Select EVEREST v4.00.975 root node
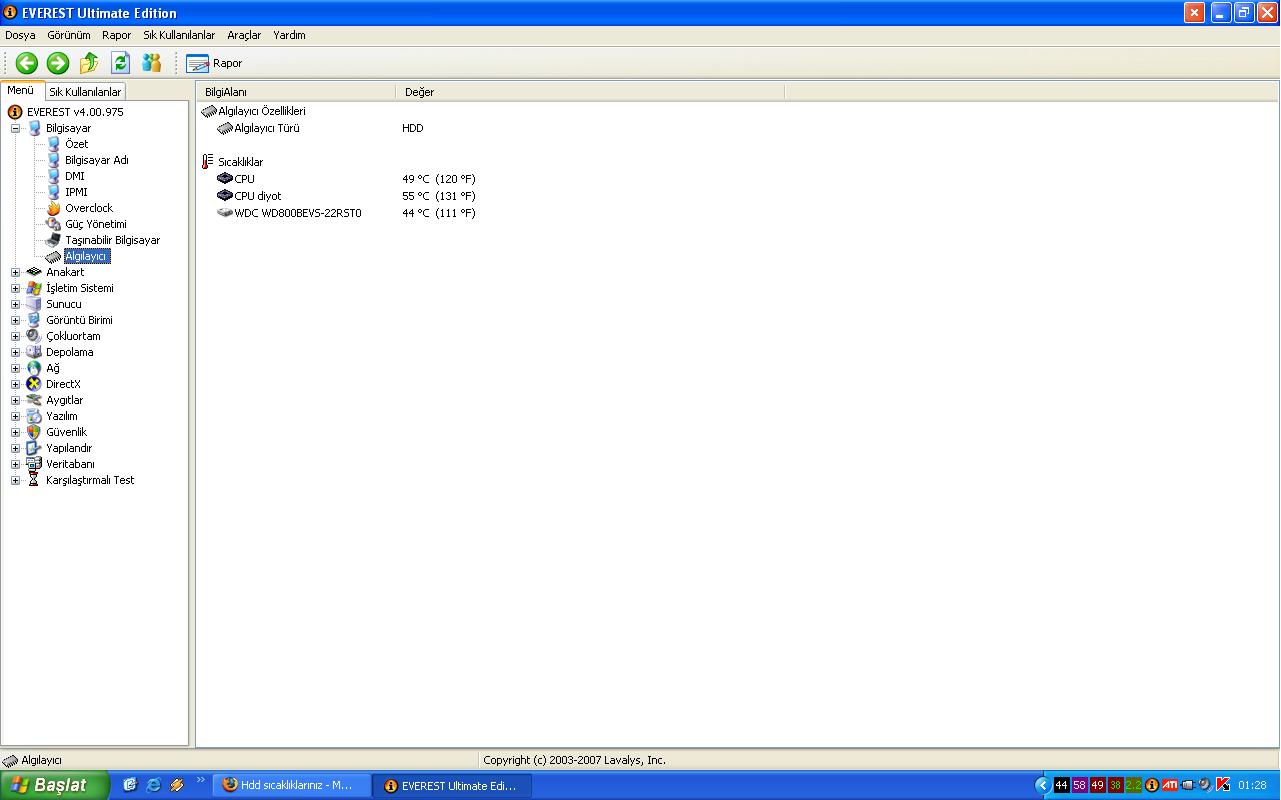Screen dimensions: 1281x800 click(x=75, y=112)
